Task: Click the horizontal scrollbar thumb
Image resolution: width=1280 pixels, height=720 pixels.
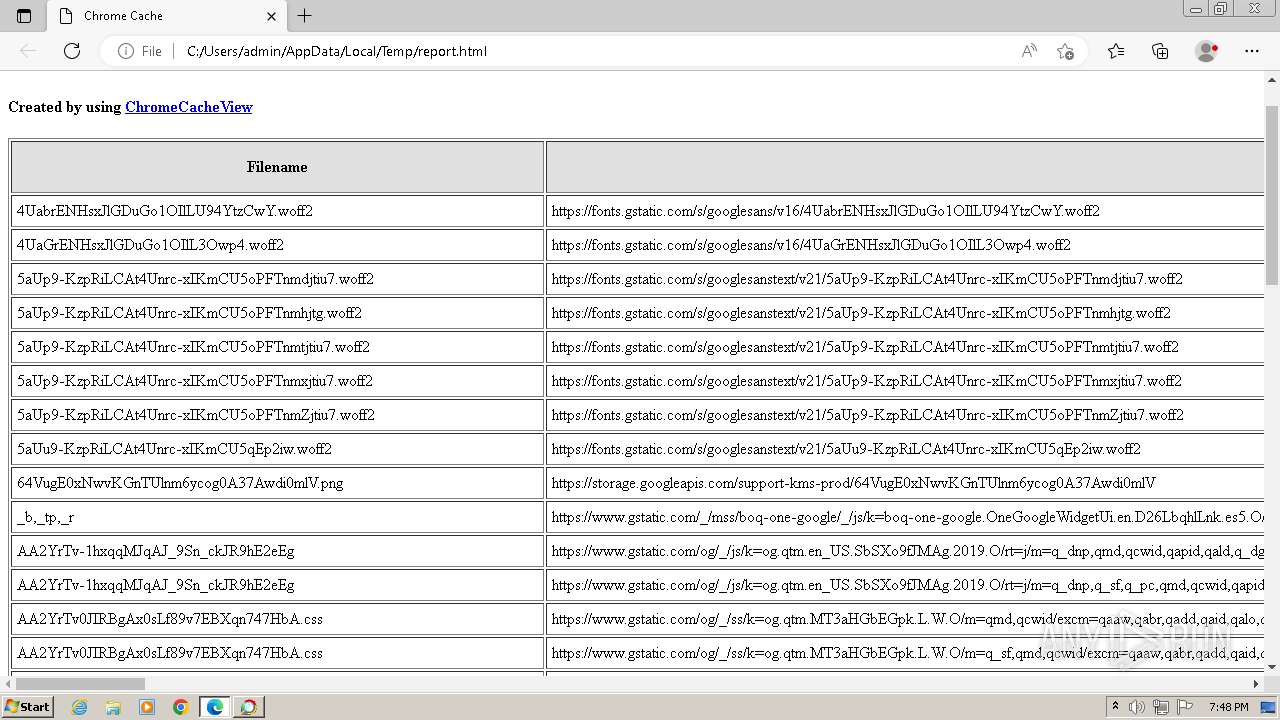Action: pos(80,684)
